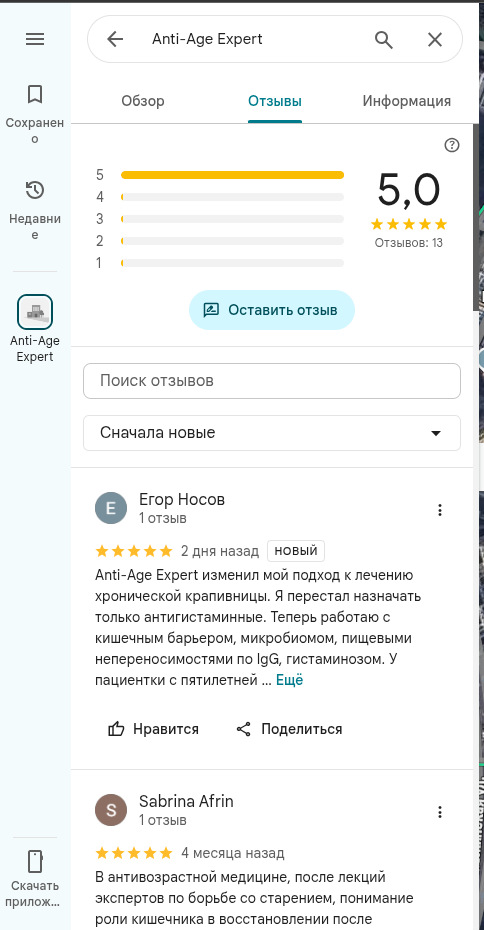Click the НОВЫЙ badge on first review
The width and height of the screenshot is (484, 930).
296,551
